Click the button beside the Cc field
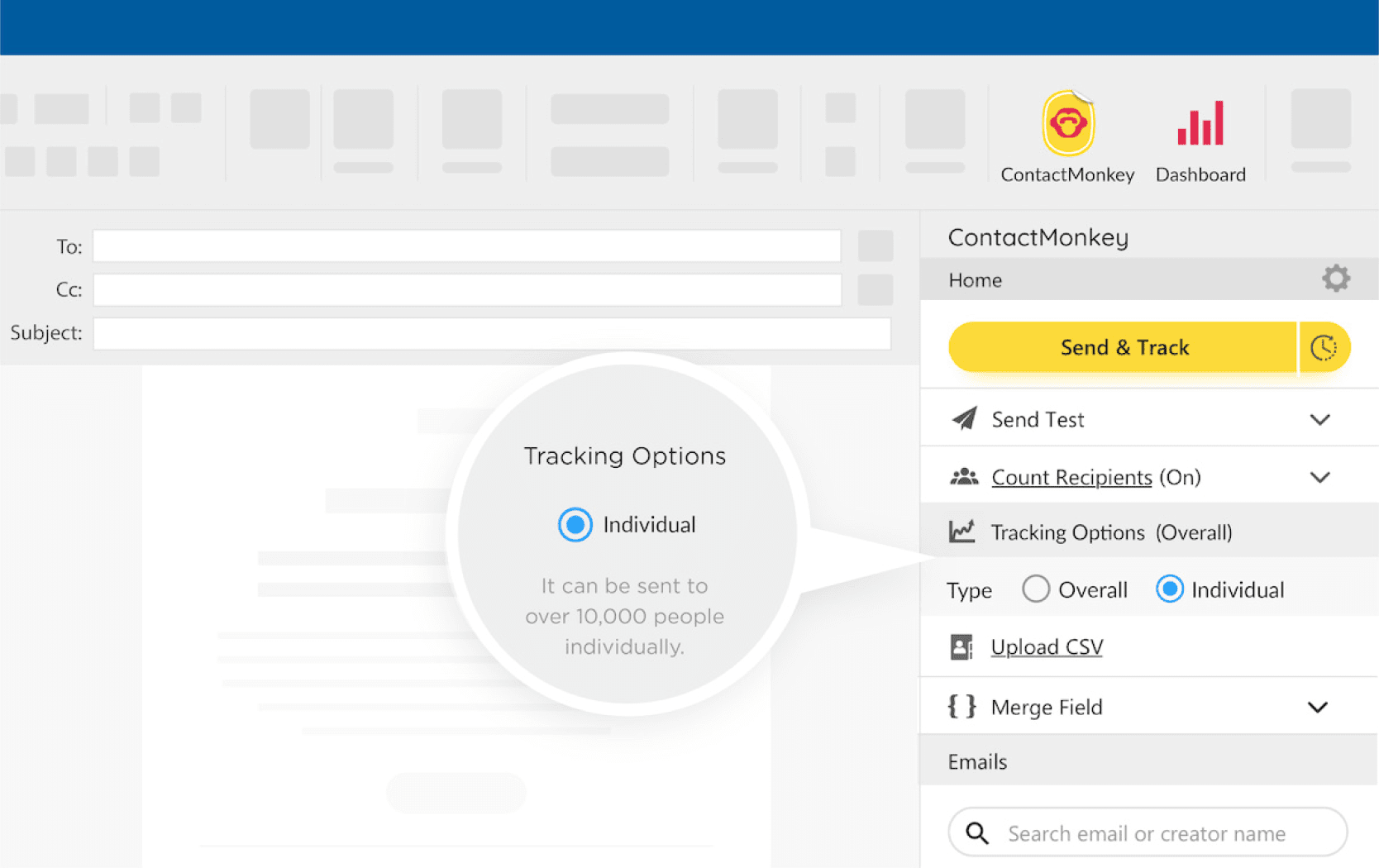 (x=876, y=289)
